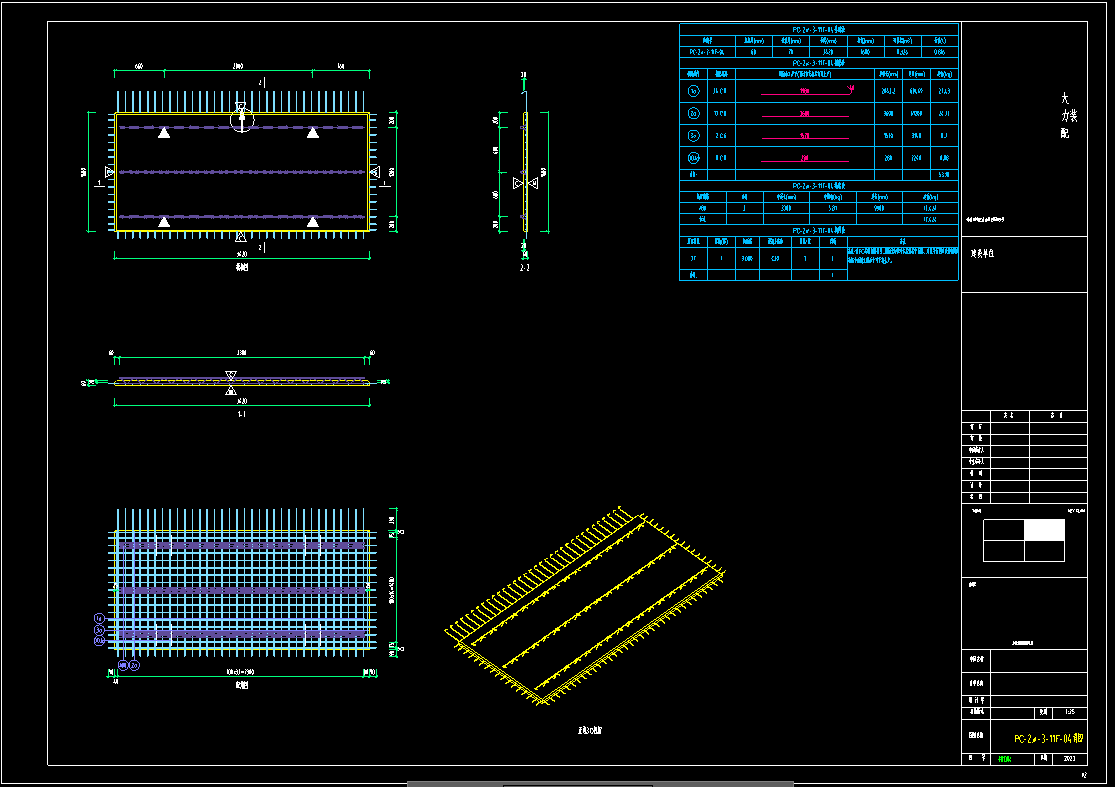Viewport: 1115px width, 787px height.
Task: Select the magenta hooked rebar shape in the rebar table's first row
Action: click(x=807, y=91)
